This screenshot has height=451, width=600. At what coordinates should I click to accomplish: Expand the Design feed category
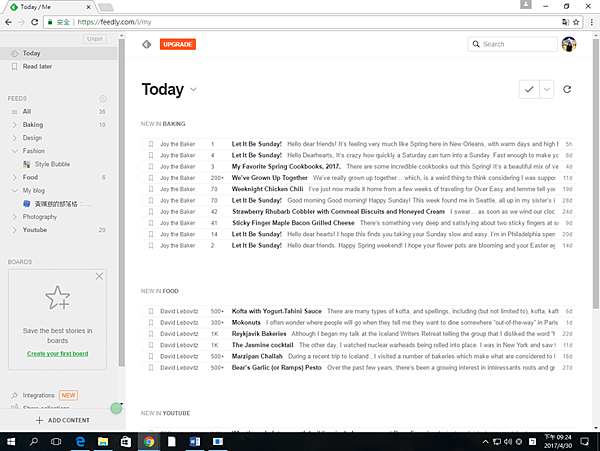pos(15,138)
